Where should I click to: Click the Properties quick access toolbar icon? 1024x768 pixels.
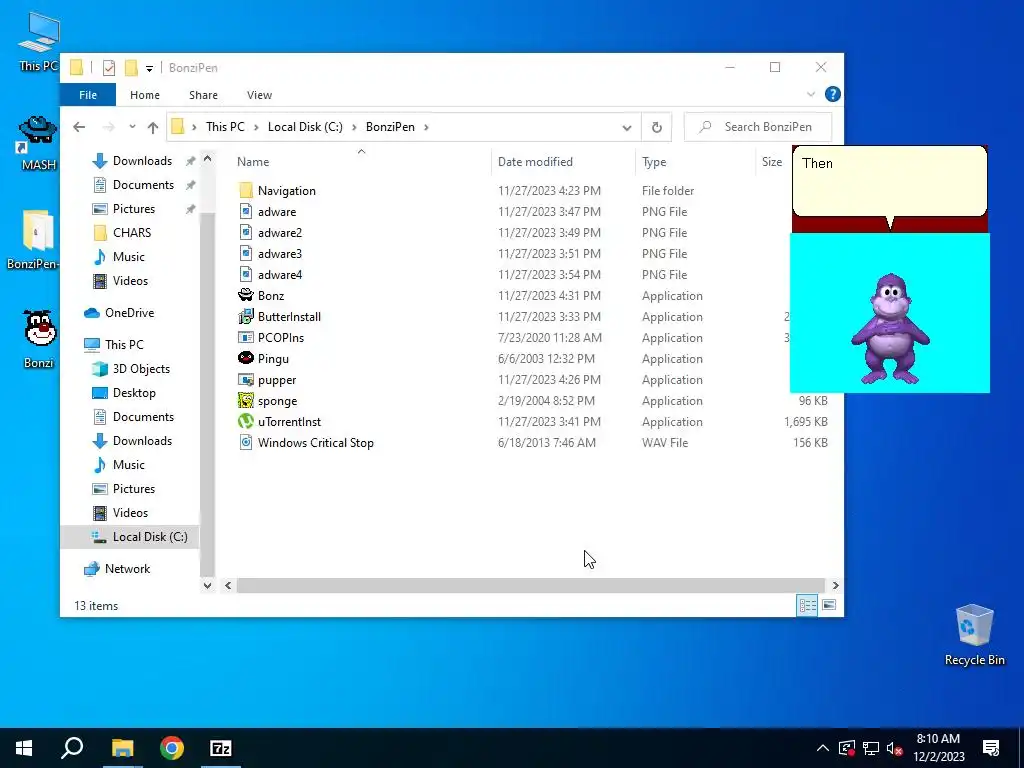(x=109, y=68)
